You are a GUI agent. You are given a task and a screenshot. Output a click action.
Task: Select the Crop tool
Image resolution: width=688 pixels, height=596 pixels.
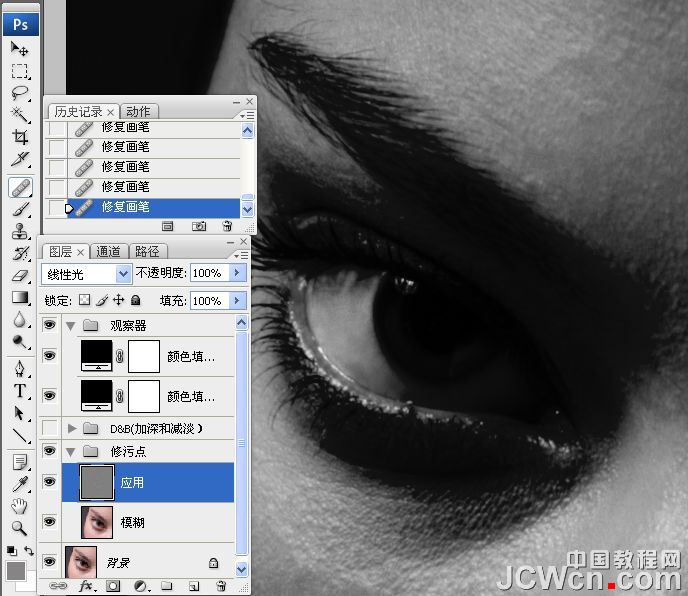(x=20, y=137)
